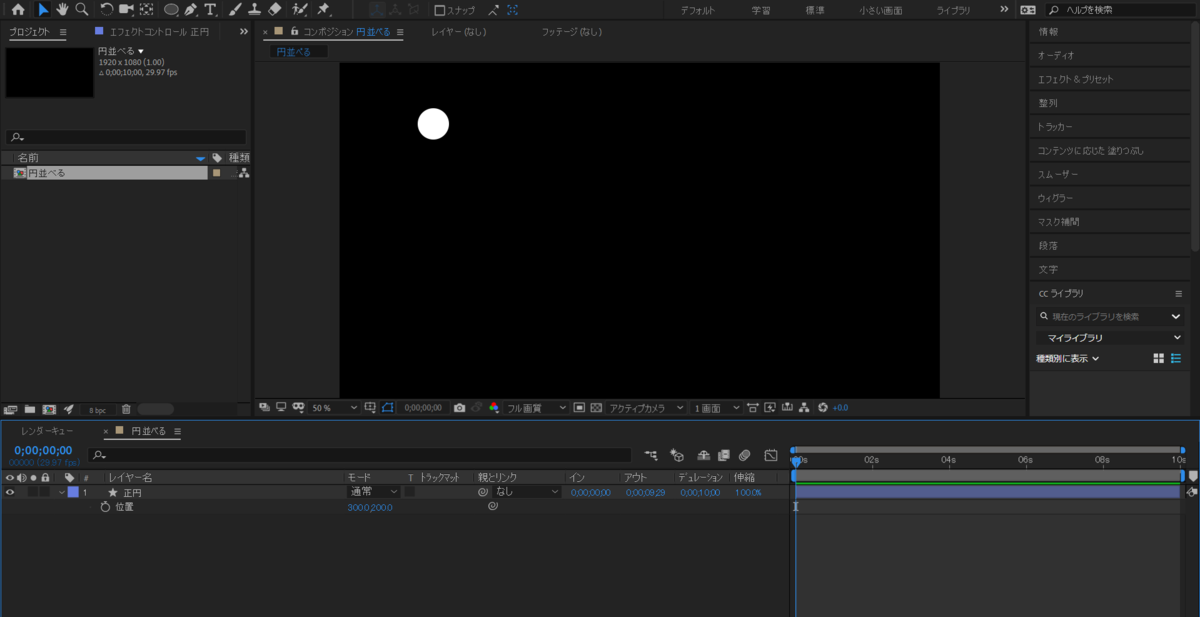Collapse the 正円 layer properties arrow
1200x617 pixels.
pyautogui.click(x=62, y=492)
